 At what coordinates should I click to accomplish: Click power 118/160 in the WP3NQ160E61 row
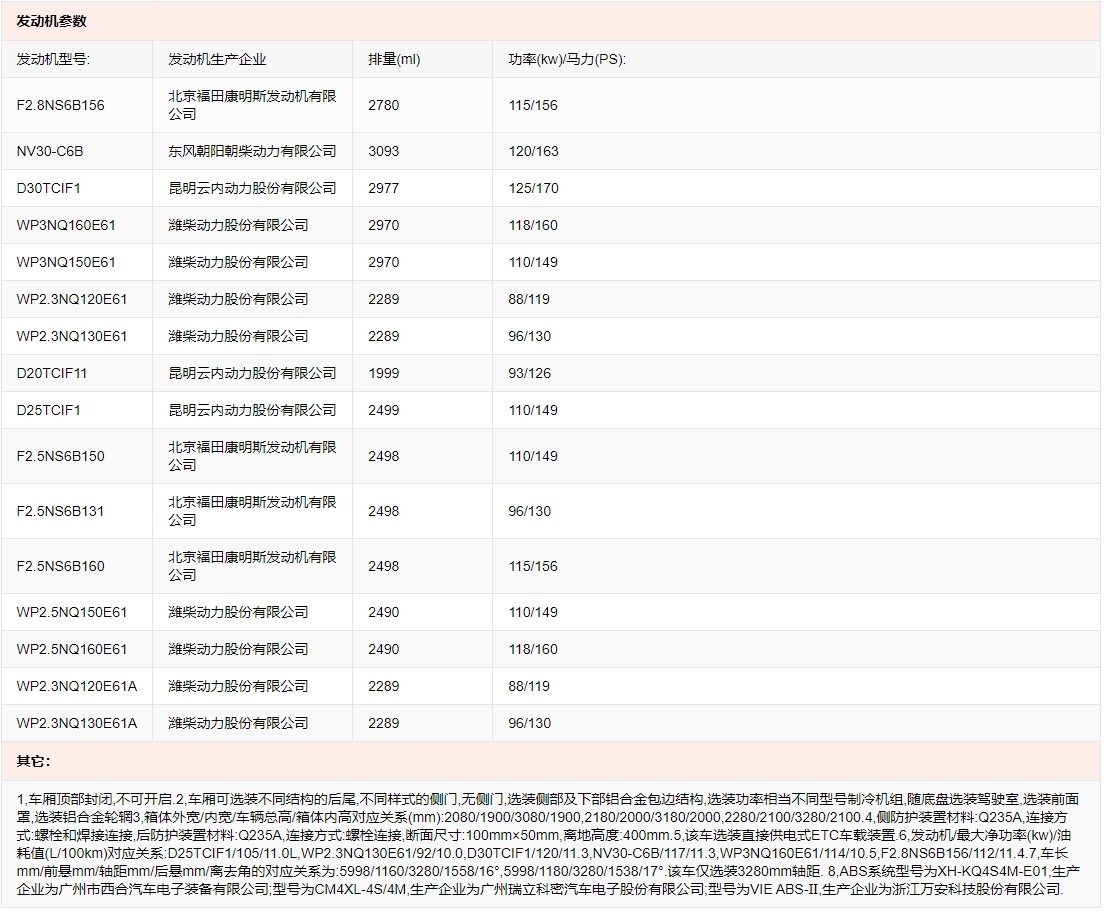click(533, 225)
